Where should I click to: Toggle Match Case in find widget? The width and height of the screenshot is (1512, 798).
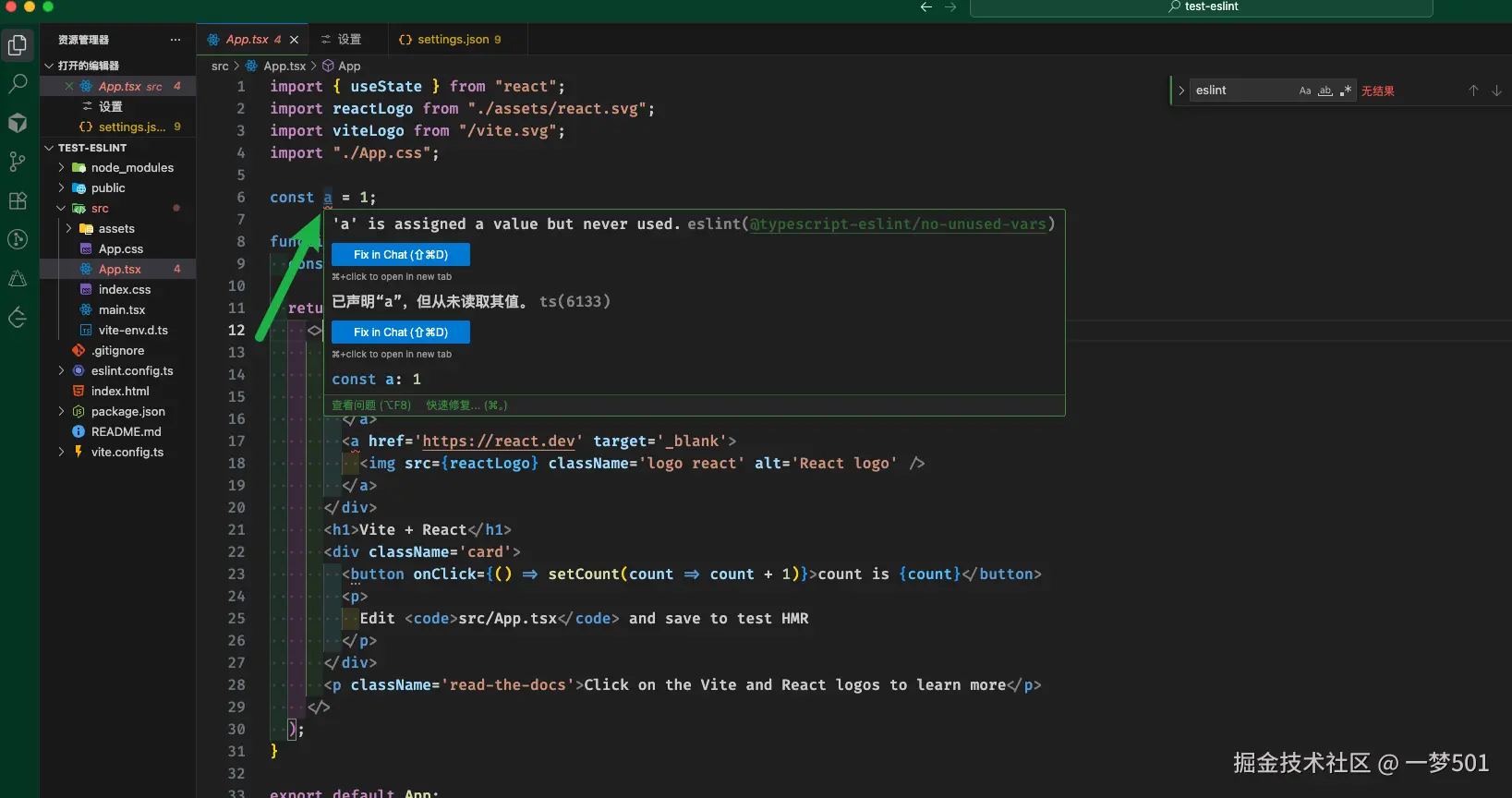pos(1305,91)
